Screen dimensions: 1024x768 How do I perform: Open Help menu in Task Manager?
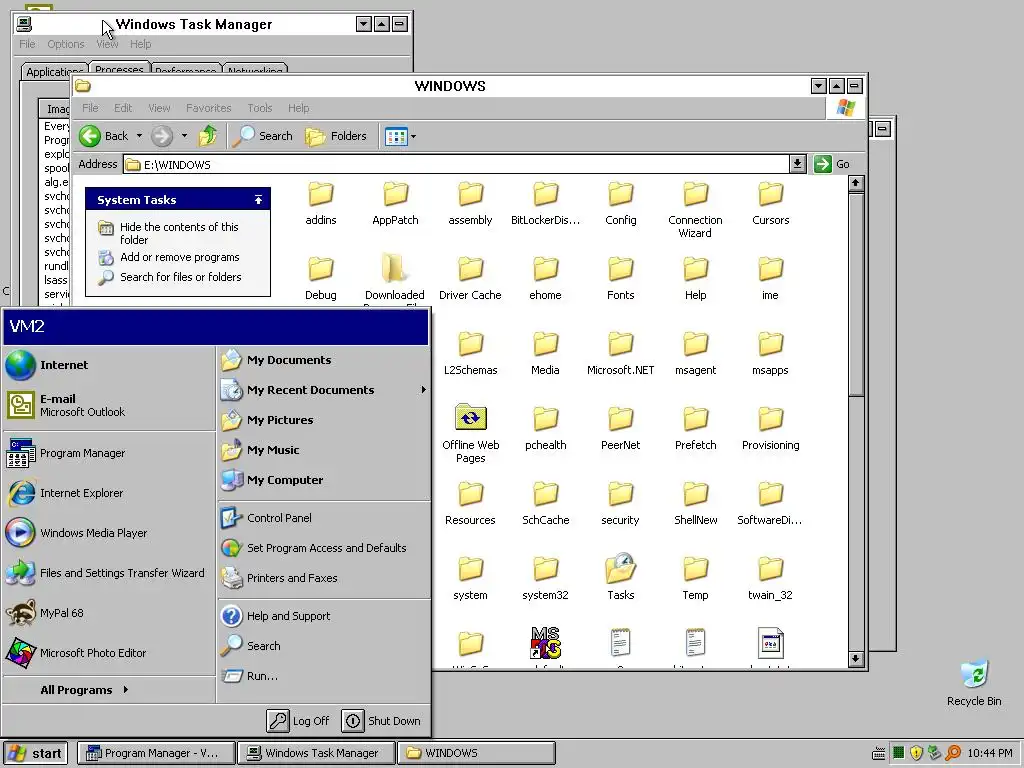pyautogui.click(x=140, y=44)
